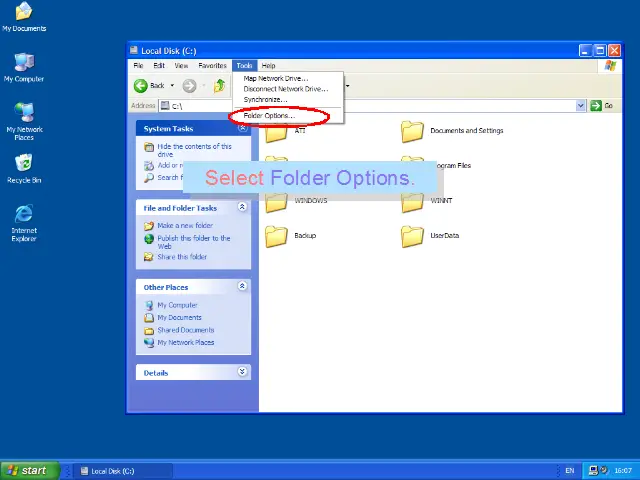Click the green Go button
Viewport: 640px width, 480px height.
(602, 106)
